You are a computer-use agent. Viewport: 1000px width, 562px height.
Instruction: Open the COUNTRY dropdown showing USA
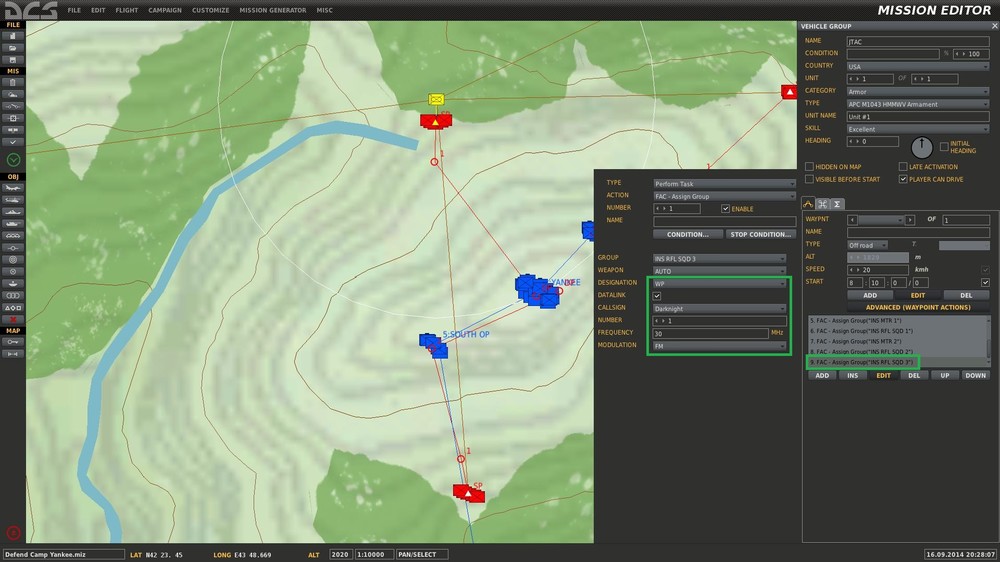coord(919,66)
